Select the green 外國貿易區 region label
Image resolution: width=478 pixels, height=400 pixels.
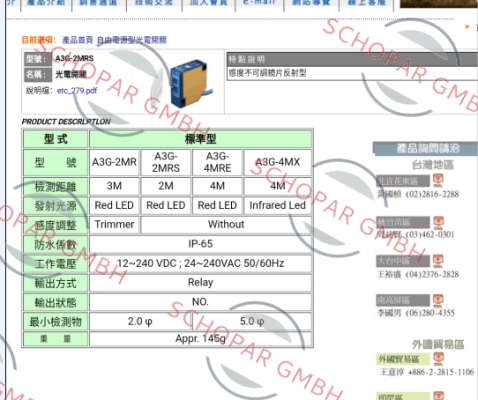[x=403, y=359]
